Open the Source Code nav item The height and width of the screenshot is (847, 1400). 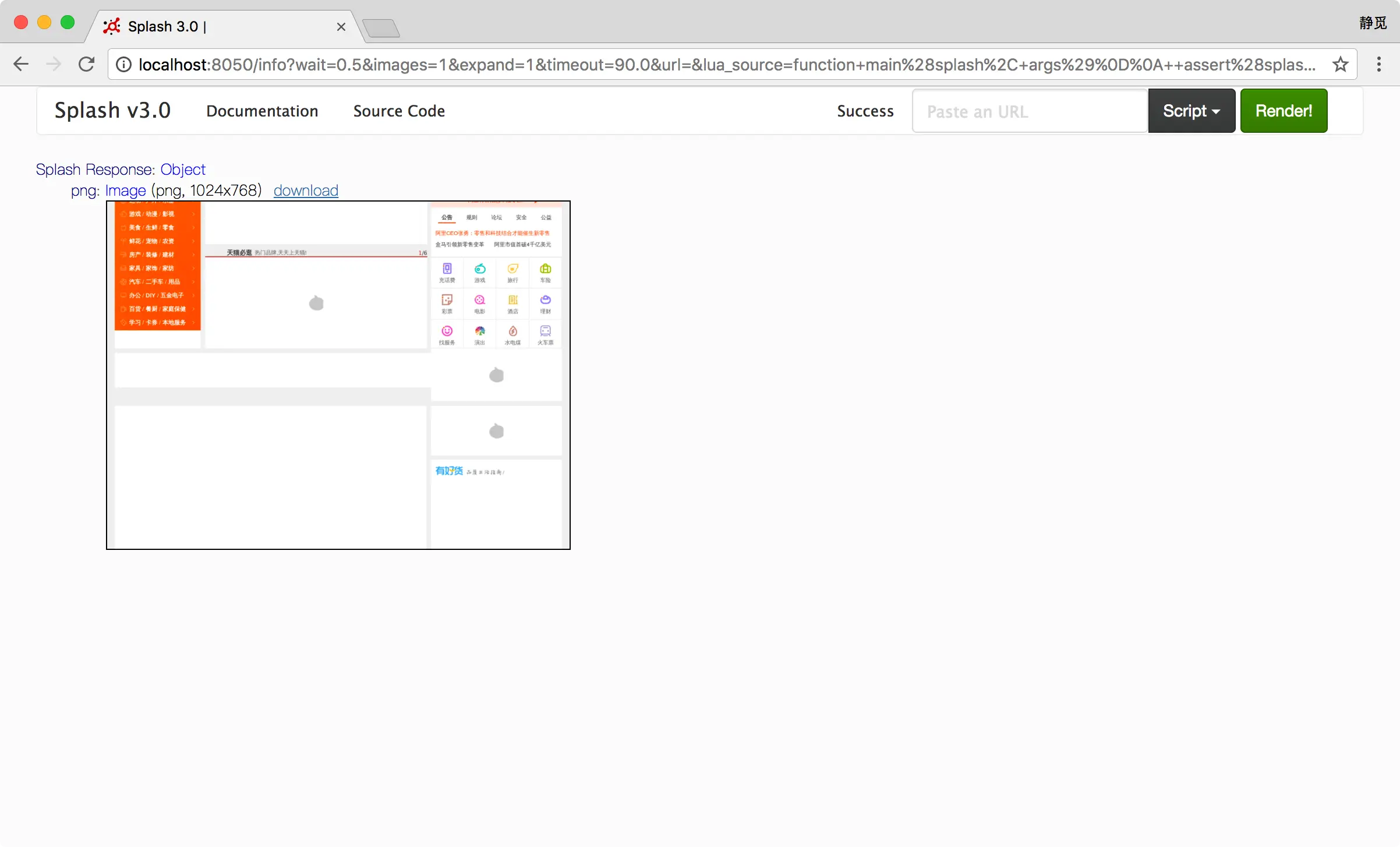click(399, 111)
